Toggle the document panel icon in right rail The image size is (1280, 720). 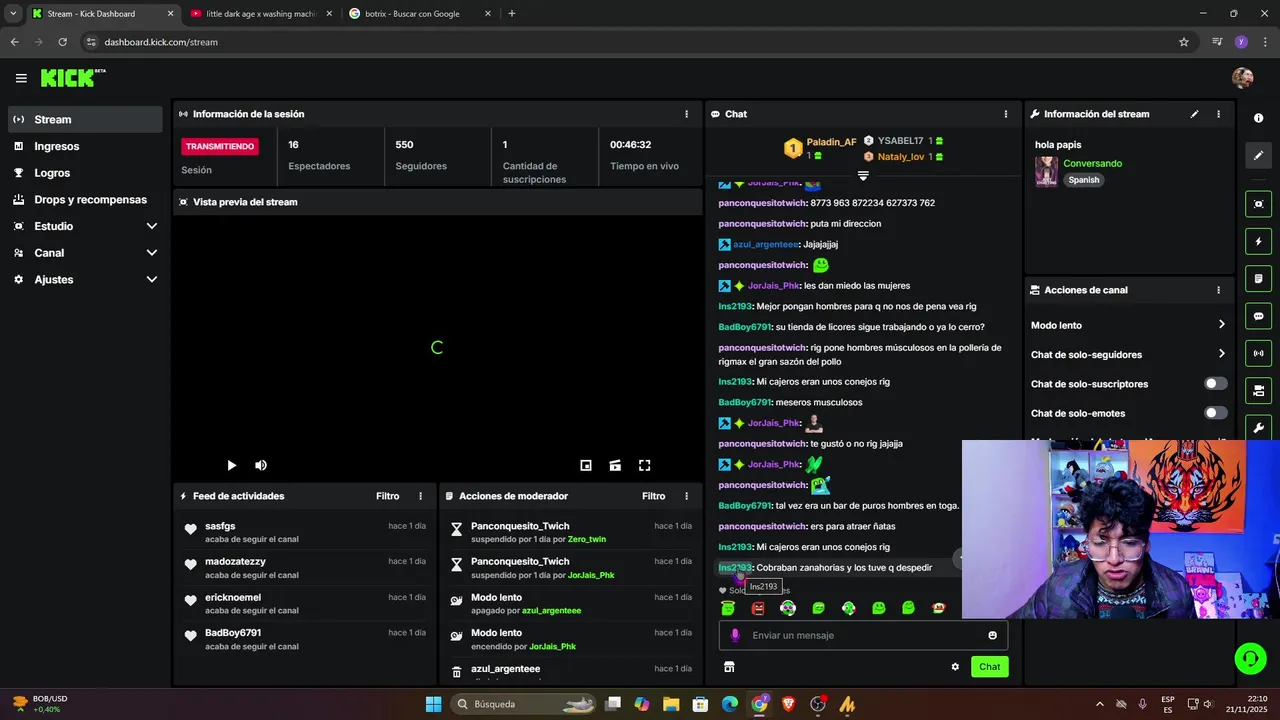coord(1258,278)
